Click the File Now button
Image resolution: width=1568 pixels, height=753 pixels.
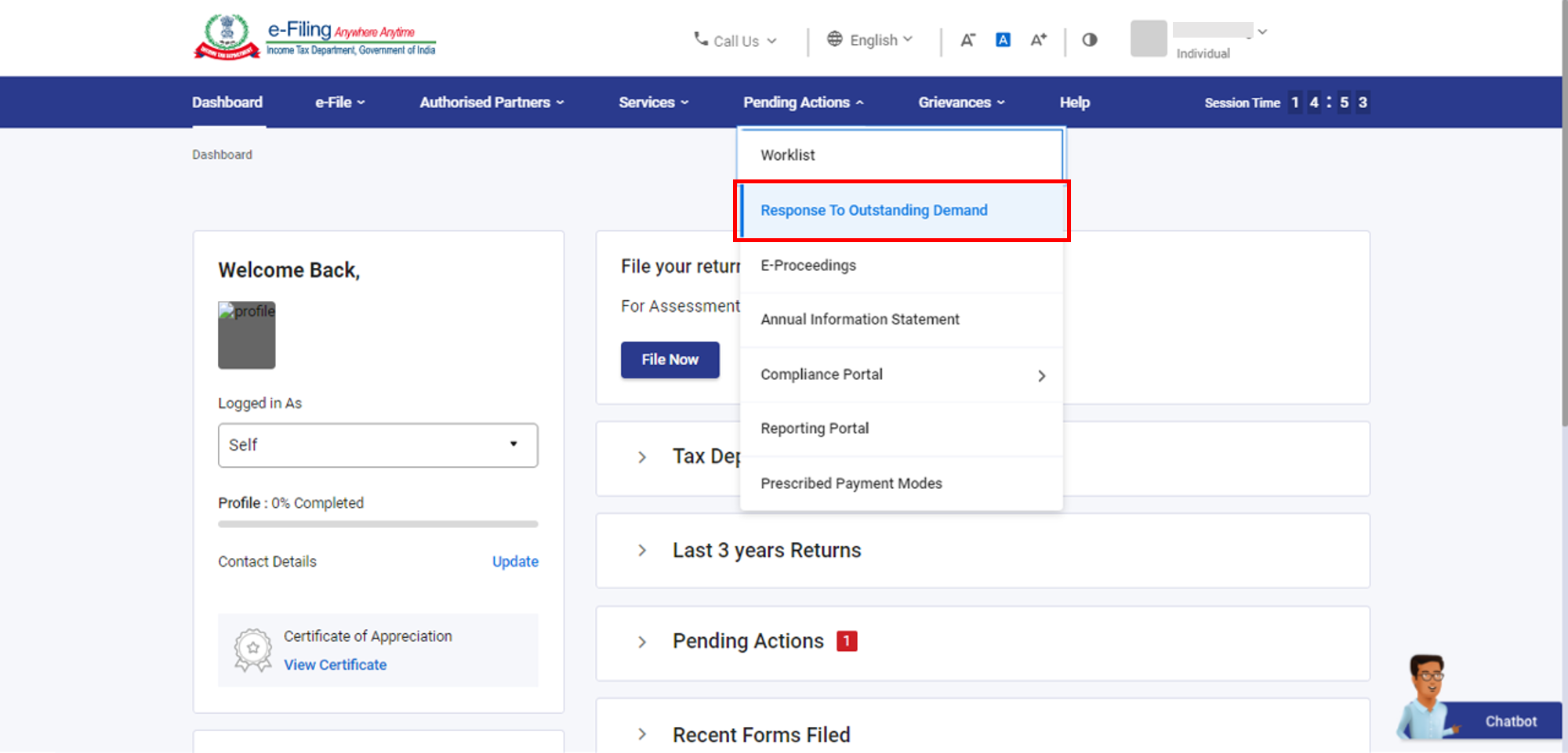point(670,360)
